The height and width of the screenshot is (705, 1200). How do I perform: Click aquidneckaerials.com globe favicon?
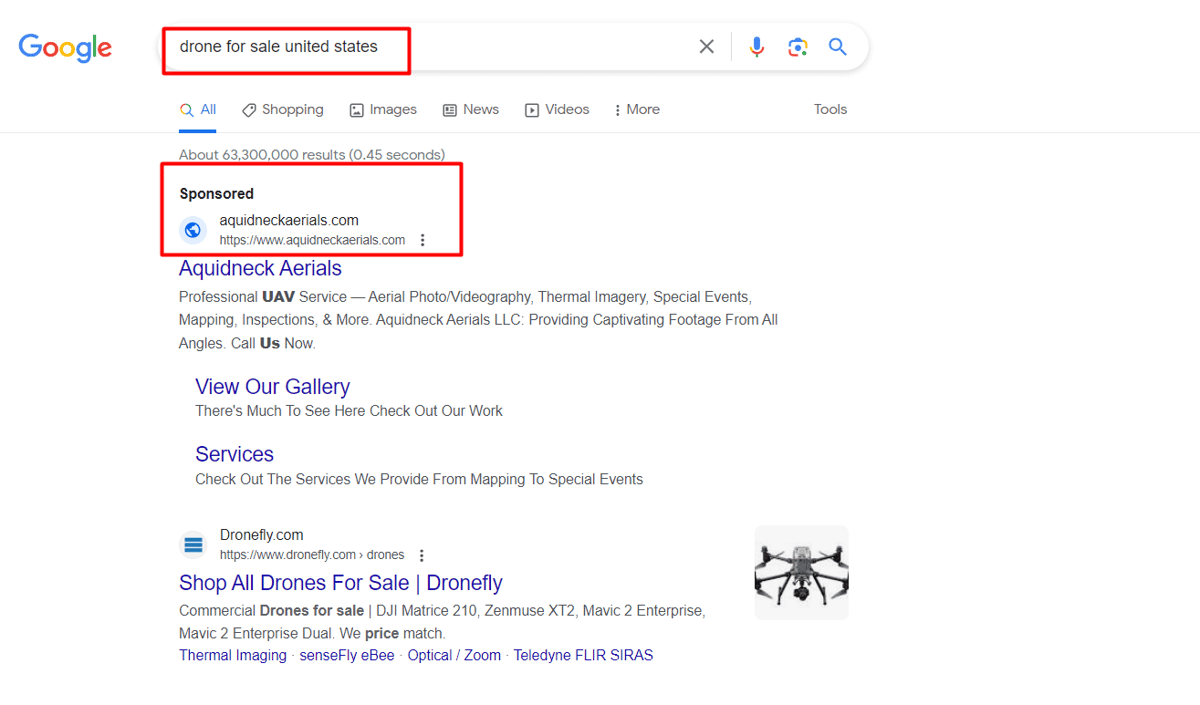click(x=193, y=230)
